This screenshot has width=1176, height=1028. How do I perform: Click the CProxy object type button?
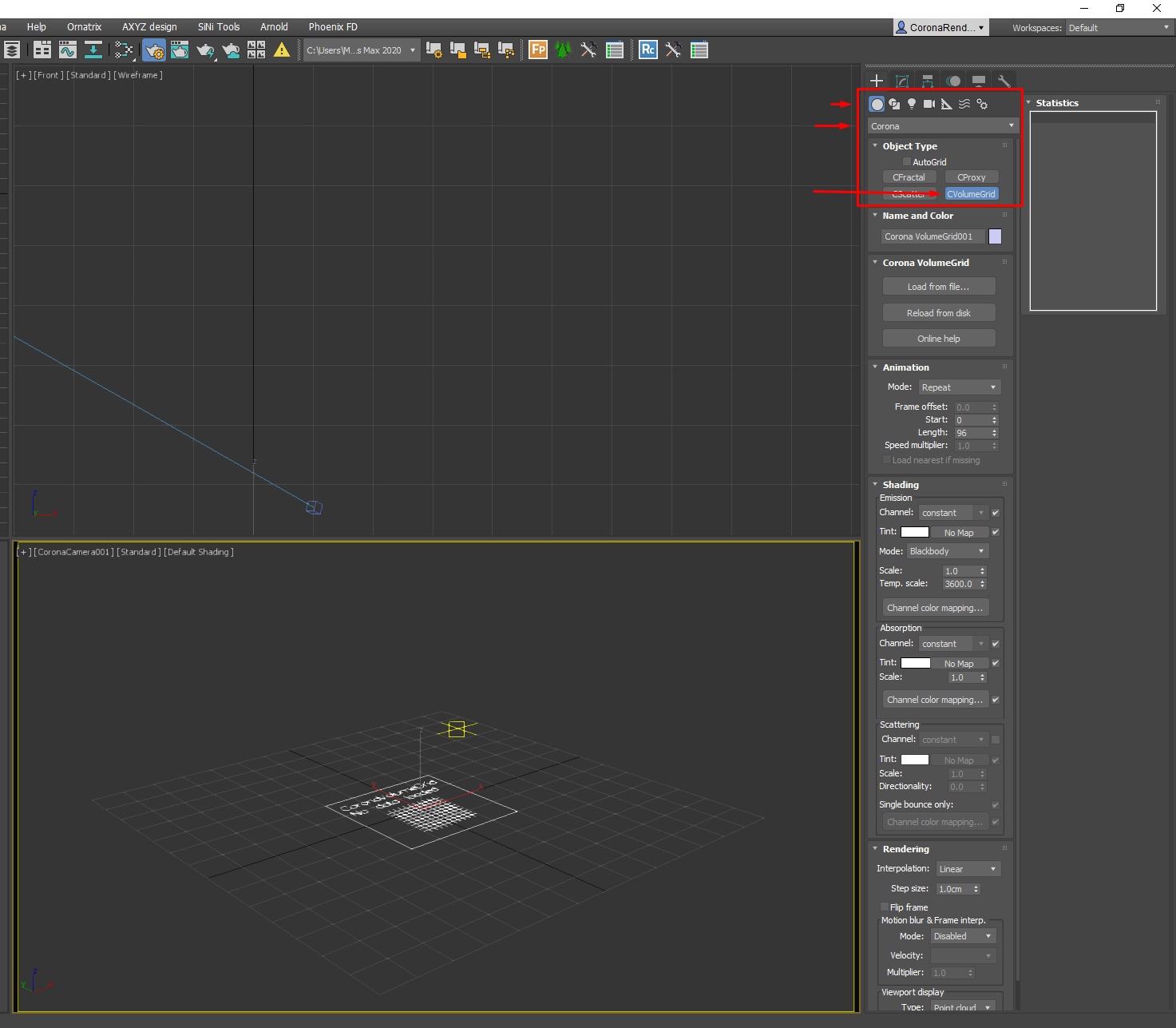tap(971, 177)
